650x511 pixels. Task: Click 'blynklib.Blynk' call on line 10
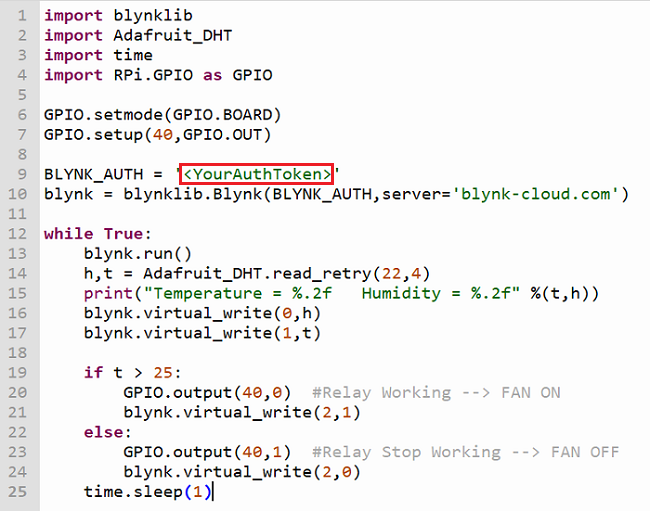coord(193,194)
